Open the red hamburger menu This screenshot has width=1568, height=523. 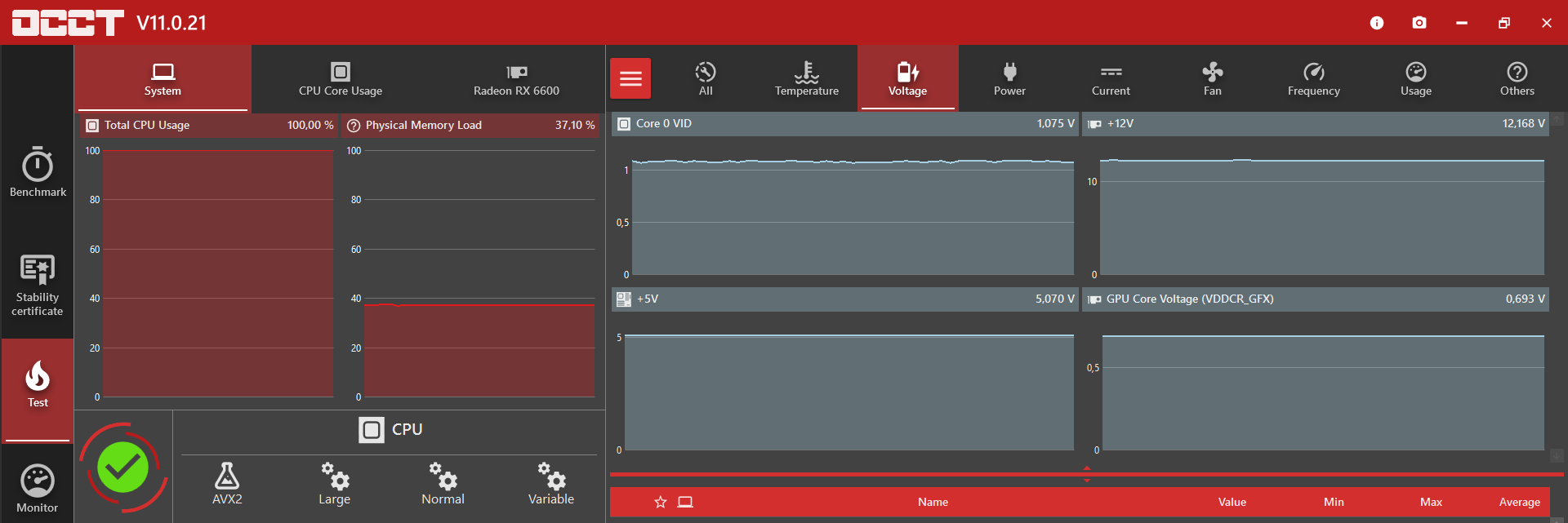pyautogui.click(x=630, y=78)
